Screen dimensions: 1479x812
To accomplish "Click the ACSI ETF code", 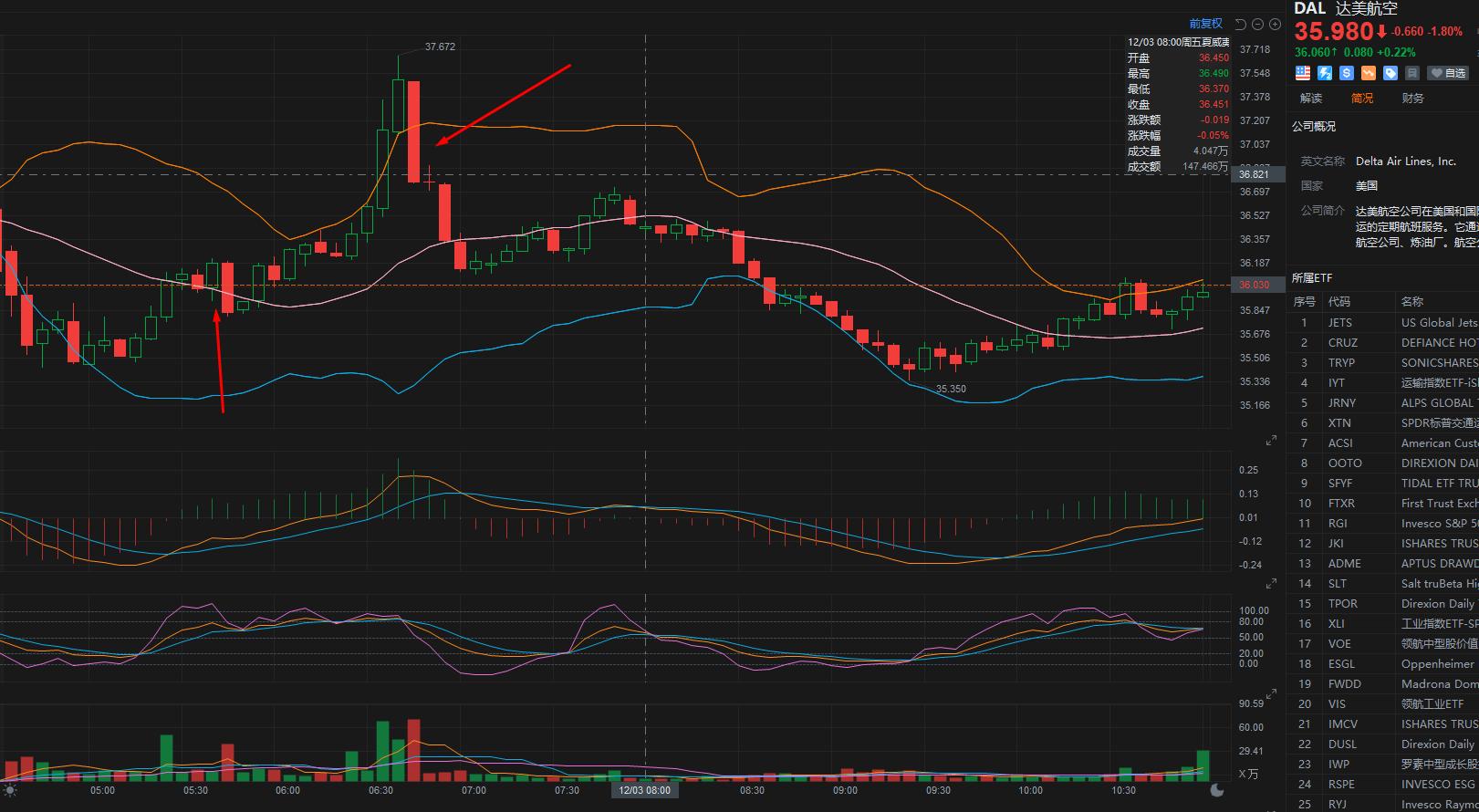I will click(1340, 443).
